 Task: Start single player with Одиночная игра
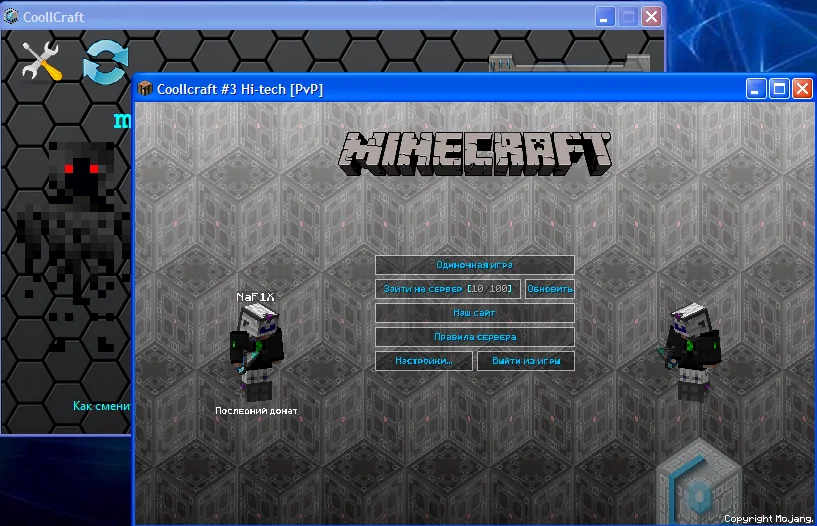(x=474, y=265)
